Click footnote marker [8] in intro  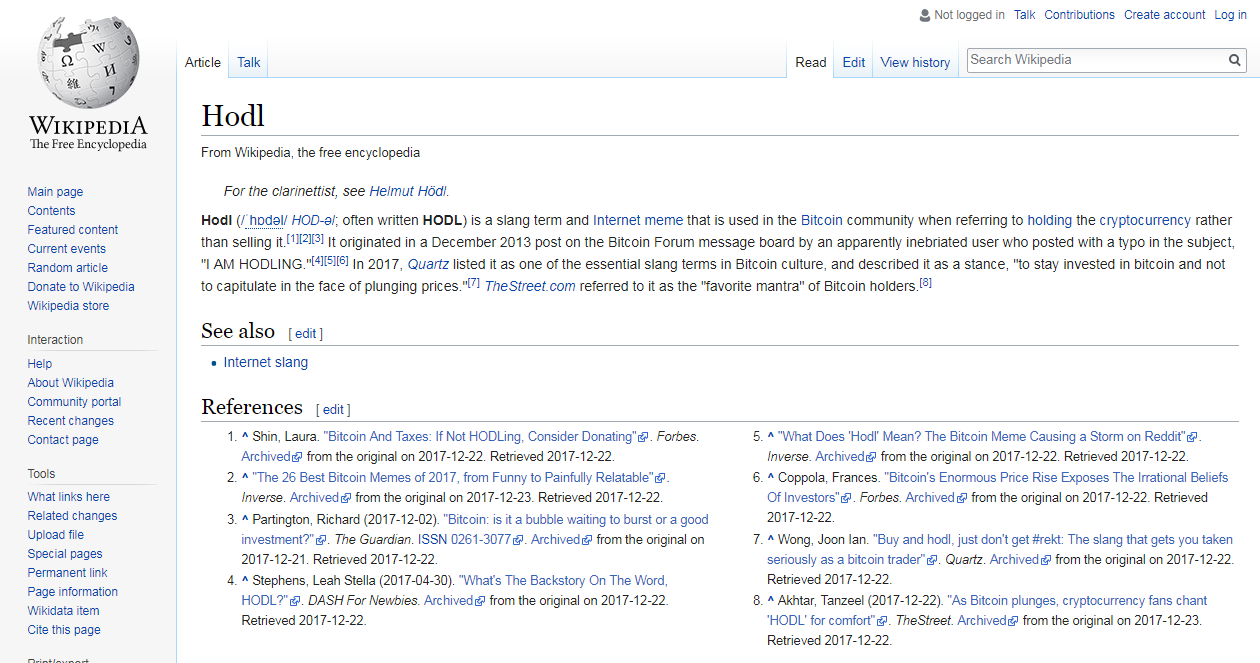[925, 282]
